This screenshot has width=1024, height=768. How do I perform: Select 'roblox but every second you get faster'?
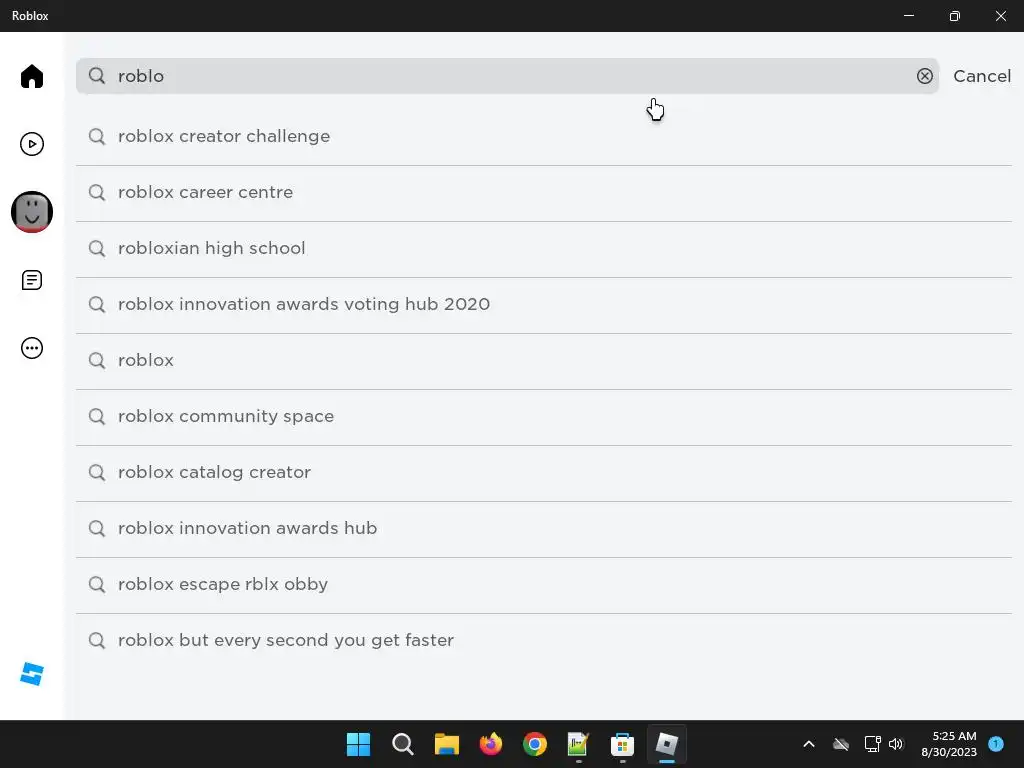[543, 641]
